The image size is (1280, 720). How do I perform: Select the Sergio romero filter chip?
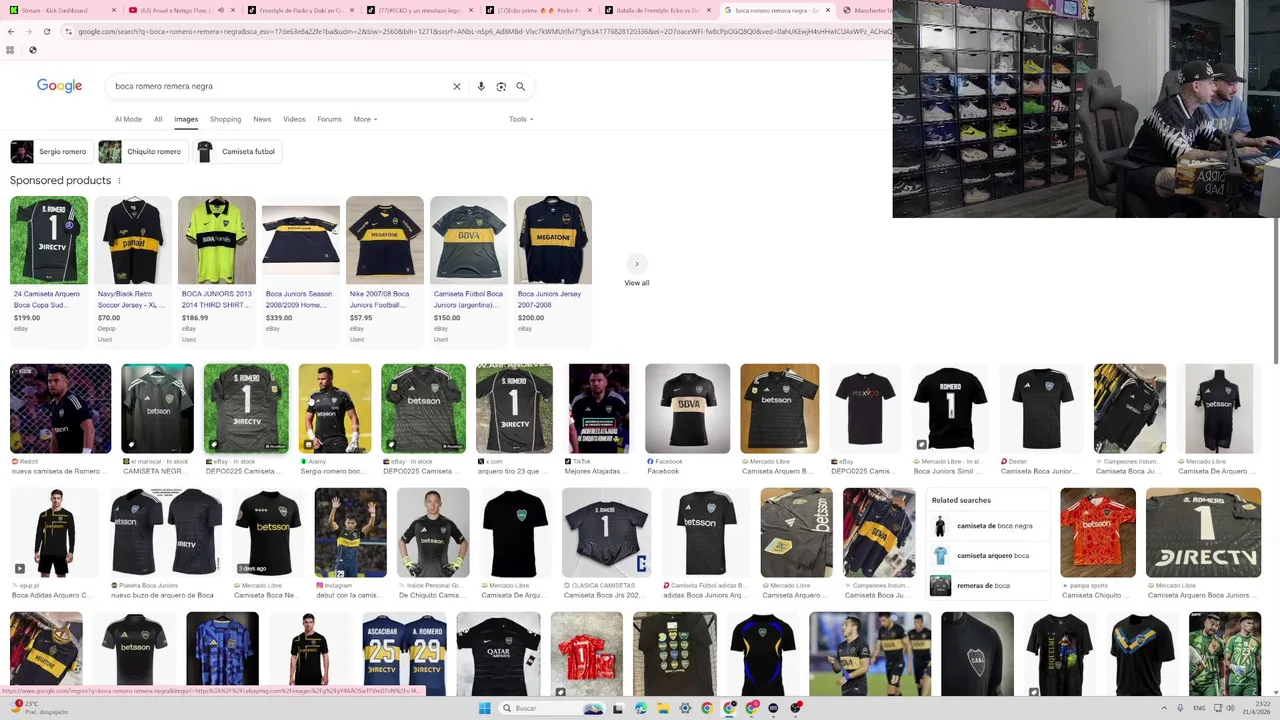click(51, 152)
